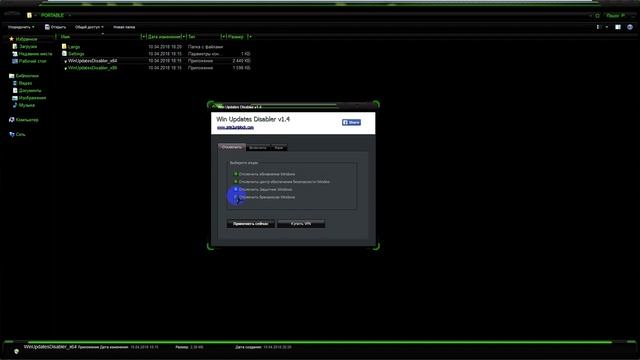Open Desktop in the Favorites sidebar
Viewport: 640px width, 360px height.
29,61
